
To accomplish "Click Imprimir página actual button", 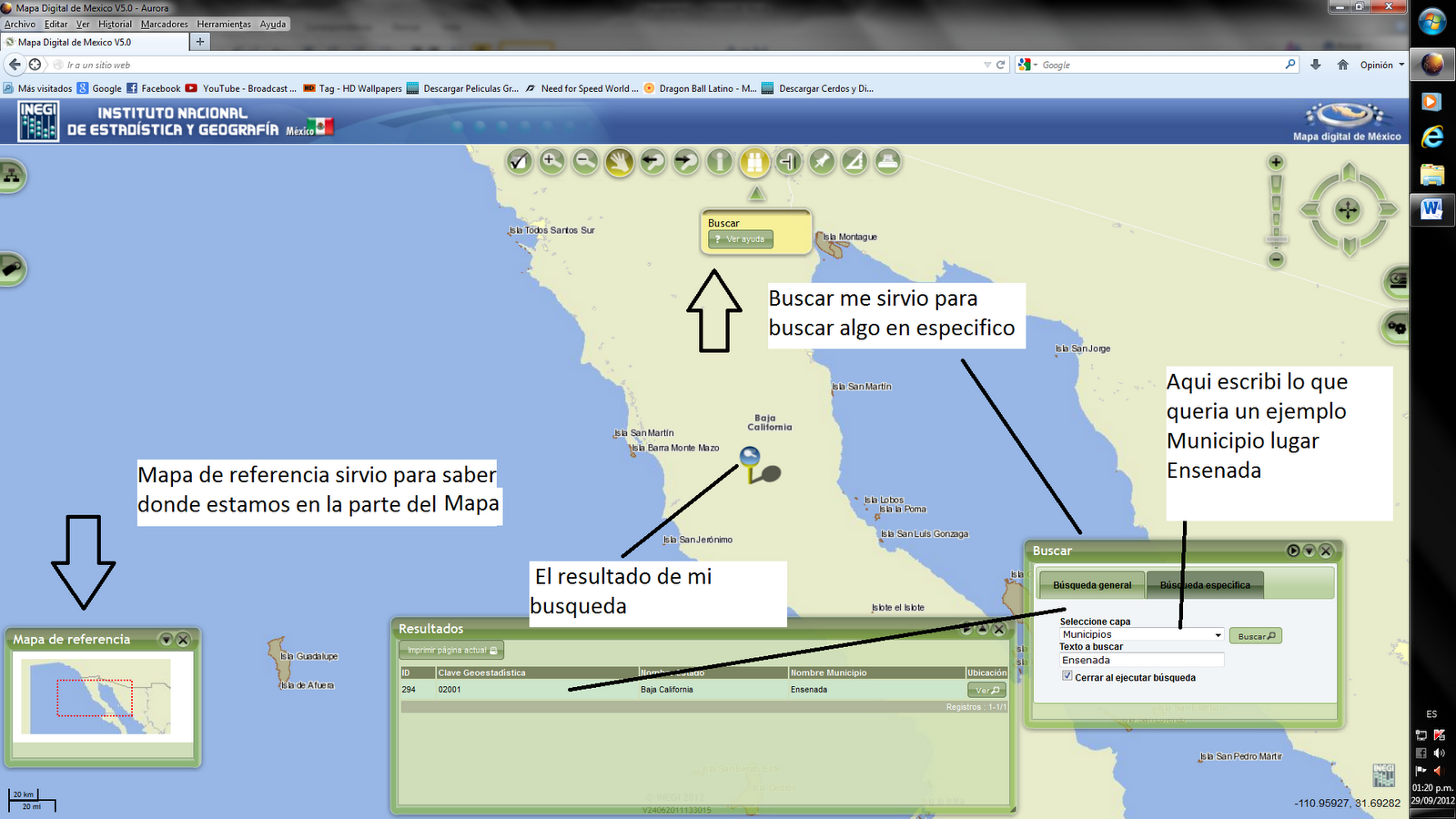I will 451,651.
